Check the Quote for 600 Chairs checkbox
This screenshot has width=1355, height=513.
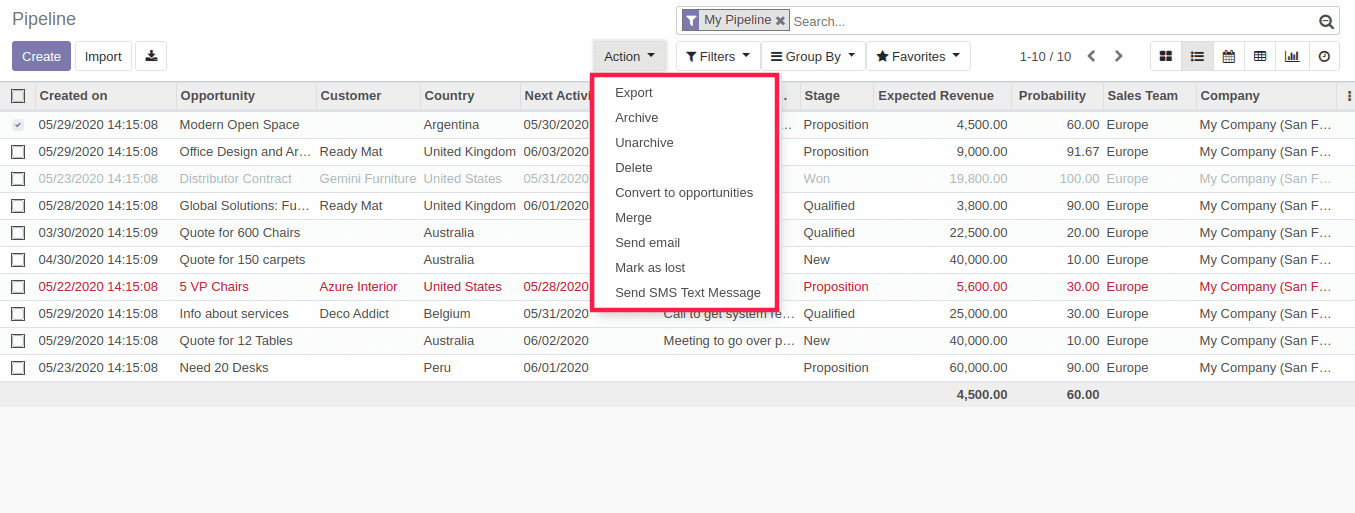[18, 233]
